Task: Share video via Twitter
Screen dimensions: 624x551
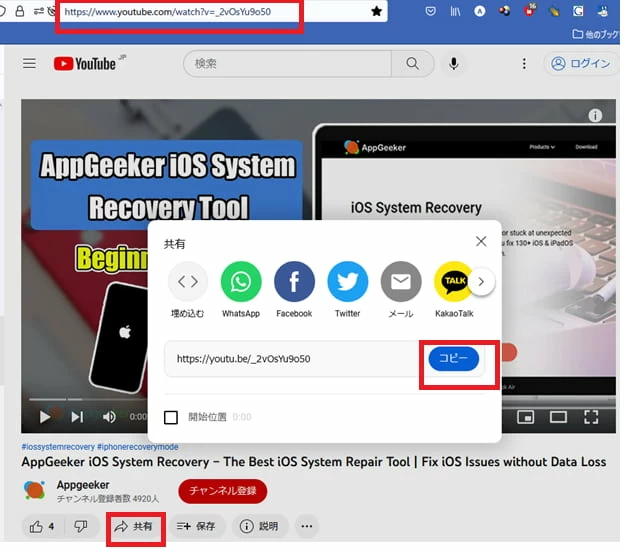Action: pos(347,290)
